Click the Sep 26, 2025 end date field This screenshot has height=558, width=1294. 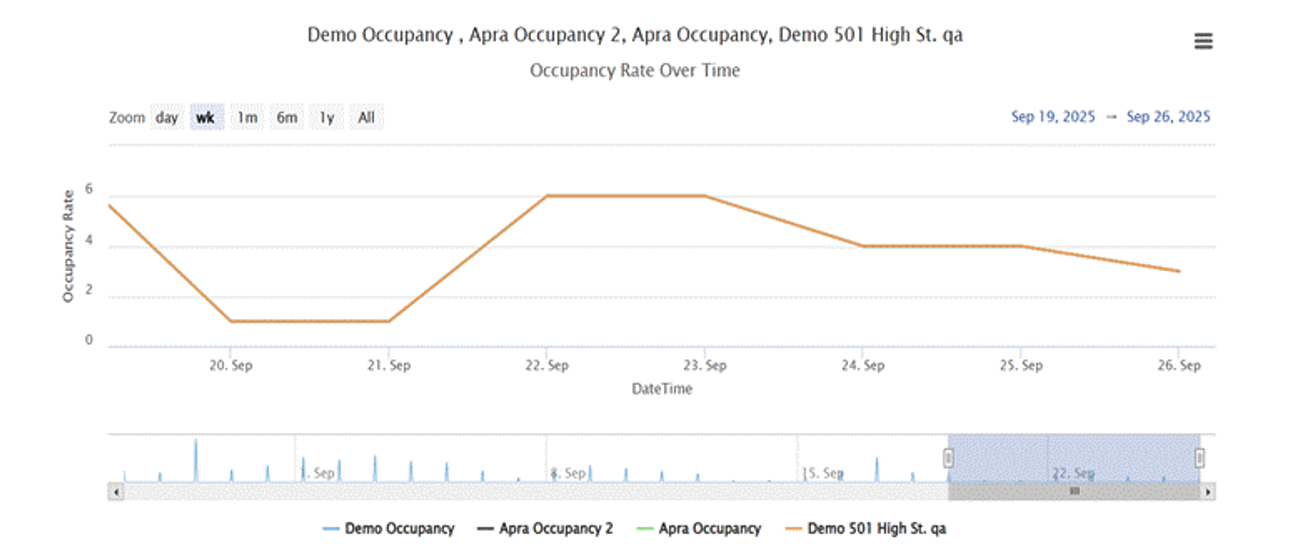[x=1168, y=117]
